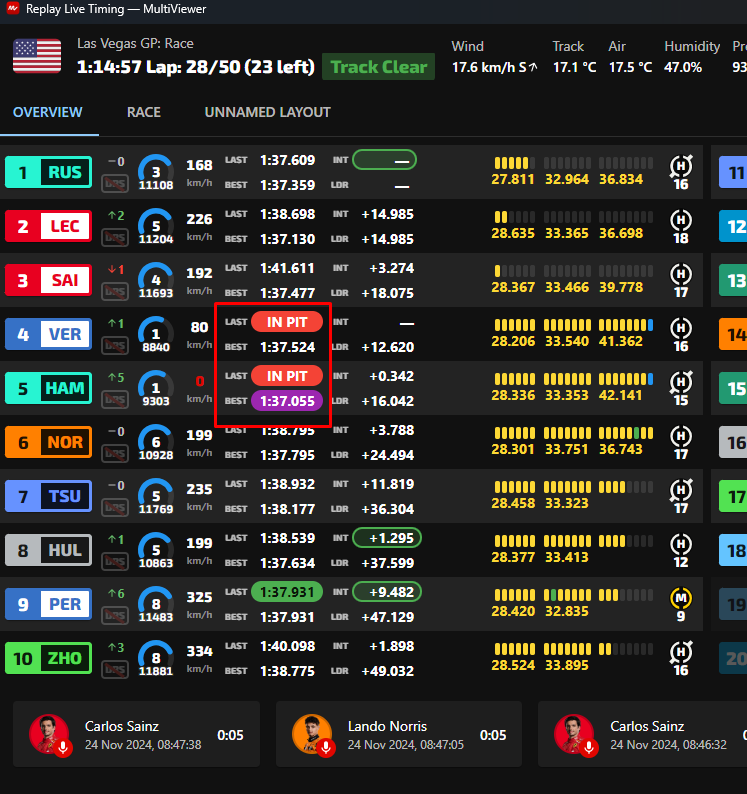The image size is (747, 794).
Task: Click the hard tyre icon for NOR
Action: coord(681,436)
